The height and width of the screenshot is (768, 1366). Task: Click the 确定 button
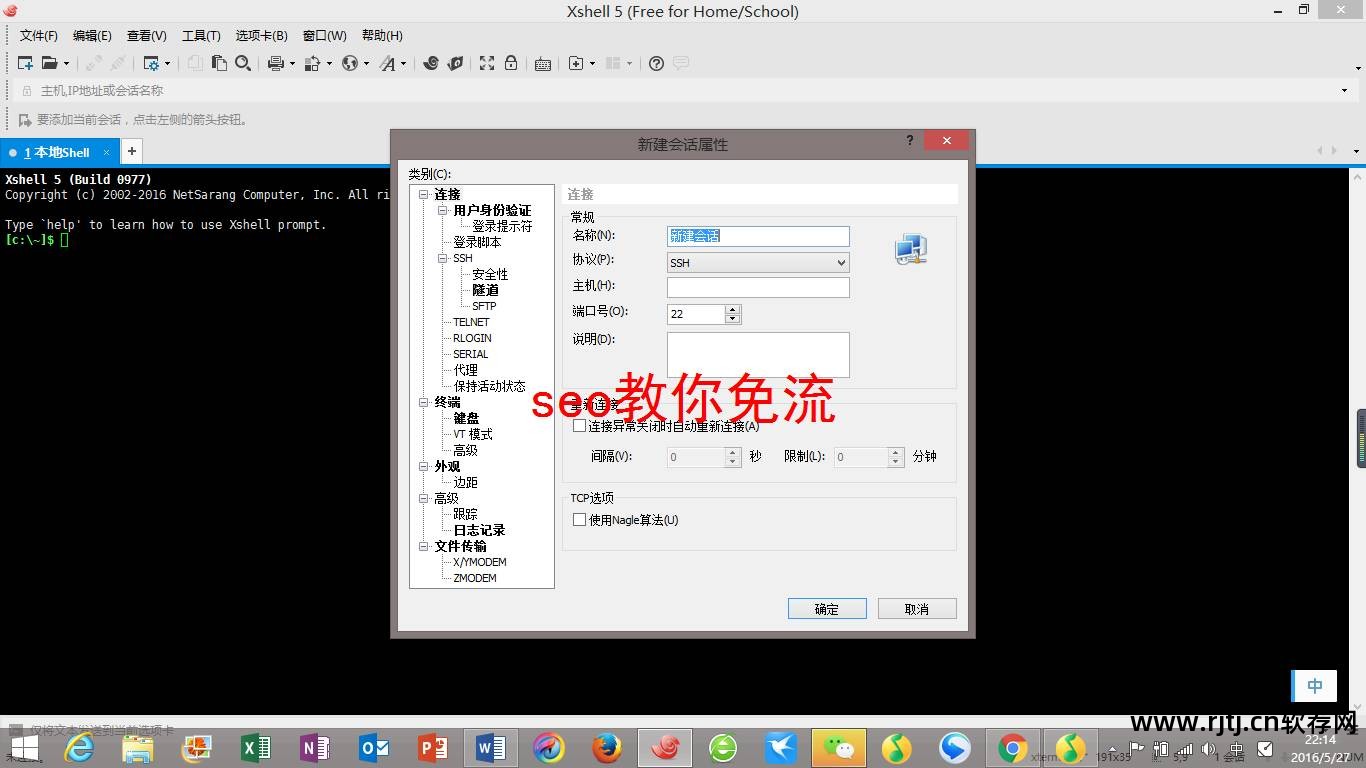coord(827,609)
